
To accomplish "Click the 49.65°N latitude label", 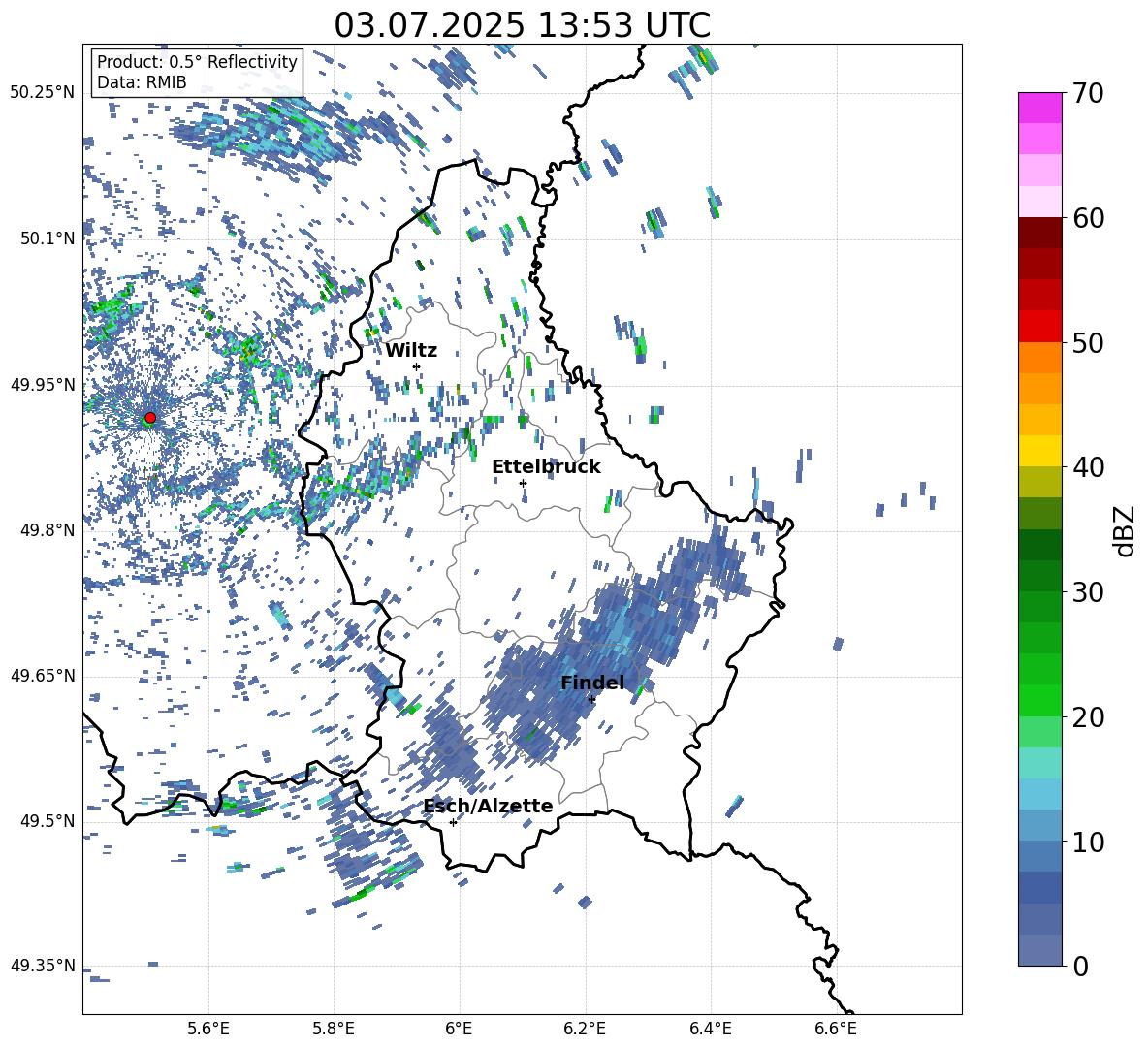I will (43, 676).
